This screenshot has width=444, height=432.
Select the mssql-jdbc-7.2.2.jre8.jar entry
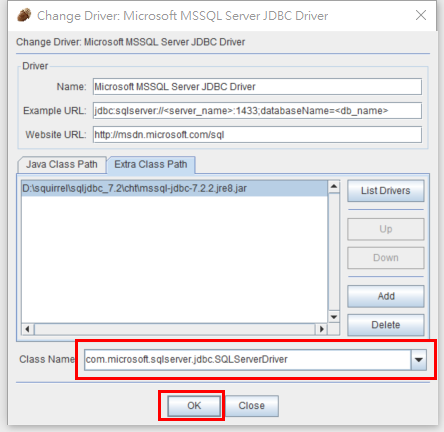pyautogui.click(x=174, y=188)
